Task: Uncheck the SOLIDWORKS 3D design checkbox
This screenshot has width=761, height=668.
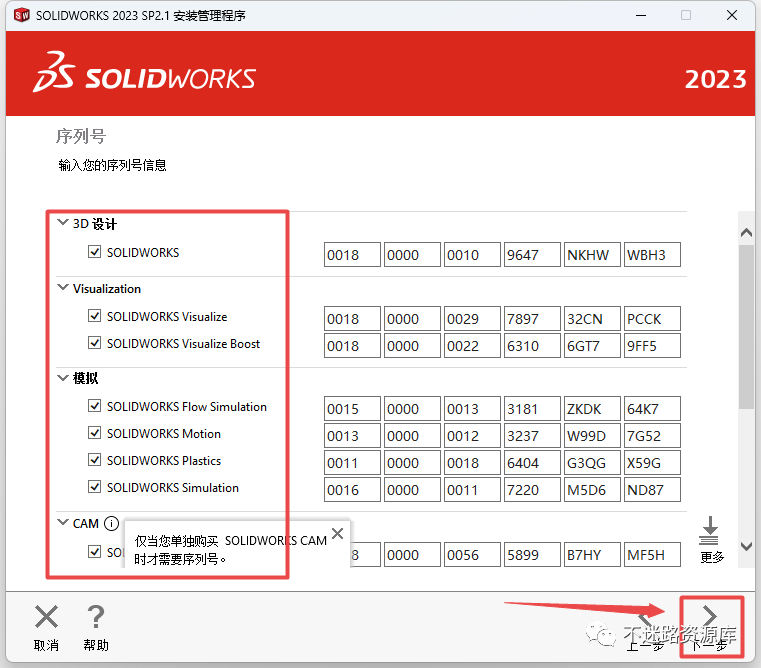Action: (94, 251)
